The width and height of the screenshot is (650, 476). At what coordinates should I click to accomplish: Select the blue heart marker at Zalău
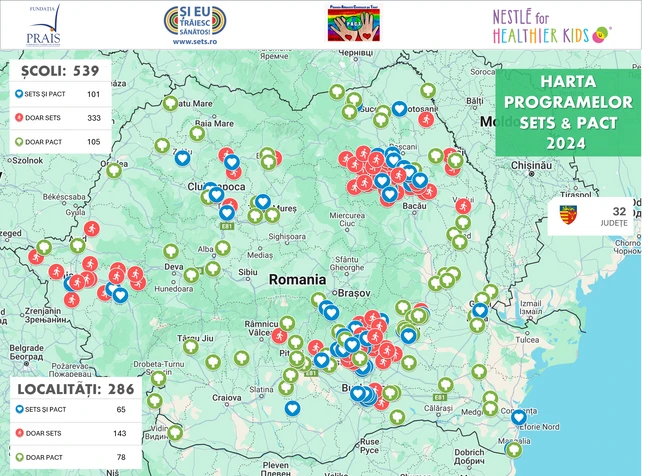182,158
